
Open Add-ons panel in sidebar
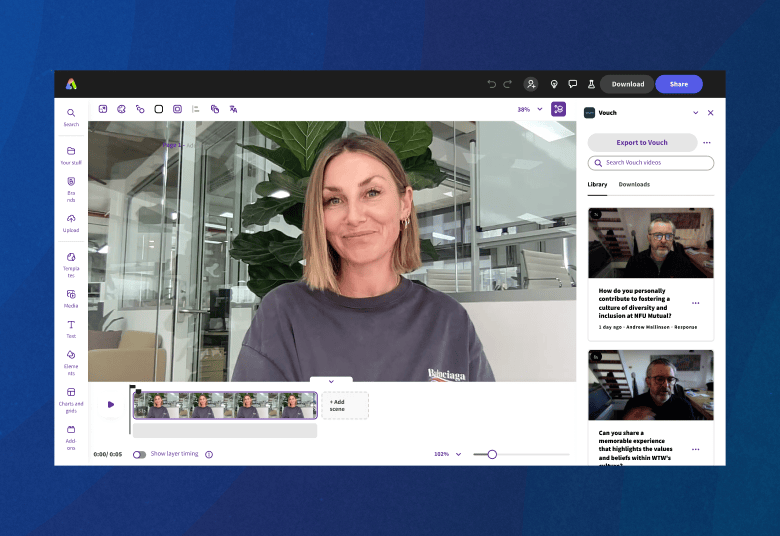pyautogui.click(x=71, y=437)
